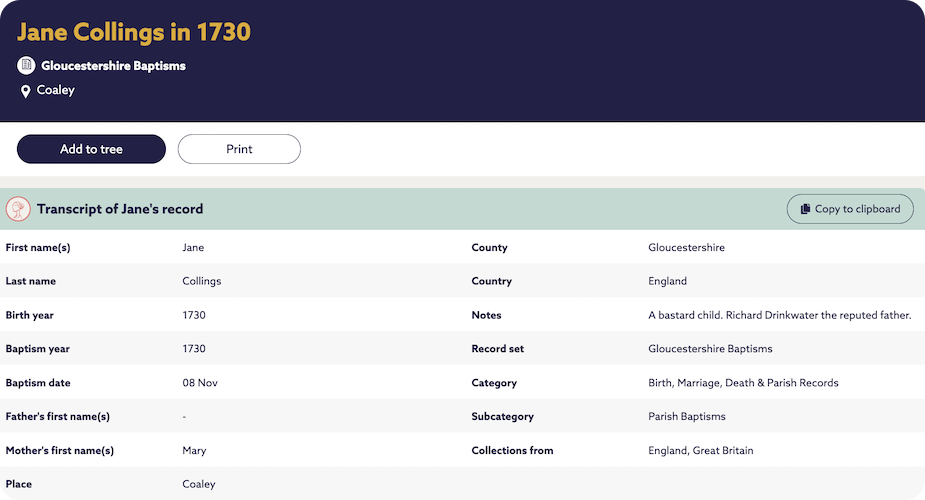Open Gloucestershire Baptisms record set link in header
Screen dimensions: 925x500
113,66
